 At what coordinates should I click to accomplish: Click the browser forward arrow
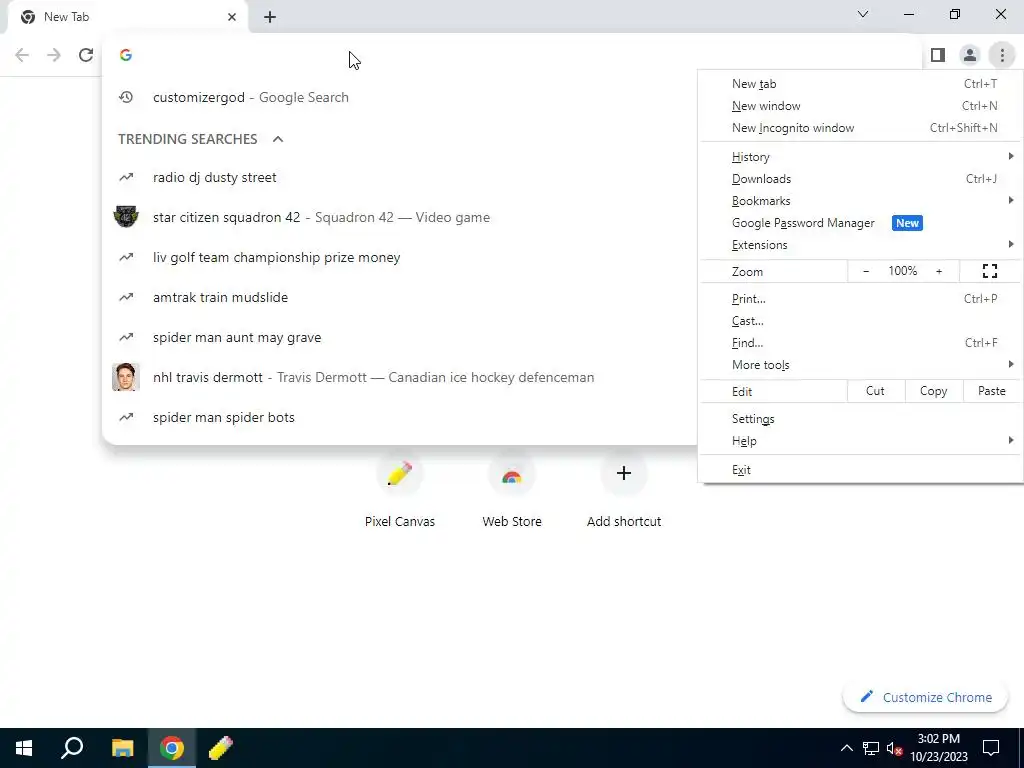[54, 55]
